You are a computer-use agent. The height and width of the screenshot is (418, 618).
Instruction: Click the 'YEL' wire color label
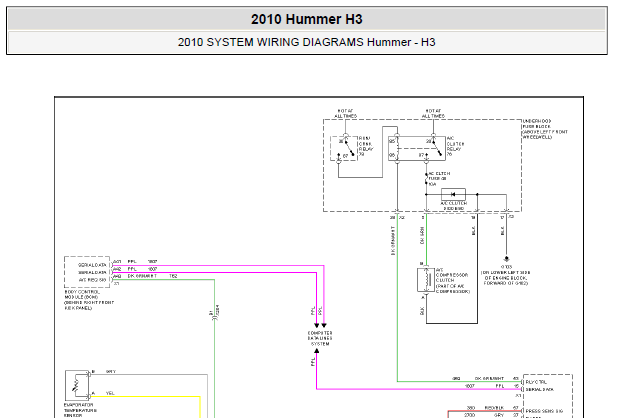(110, 393)
